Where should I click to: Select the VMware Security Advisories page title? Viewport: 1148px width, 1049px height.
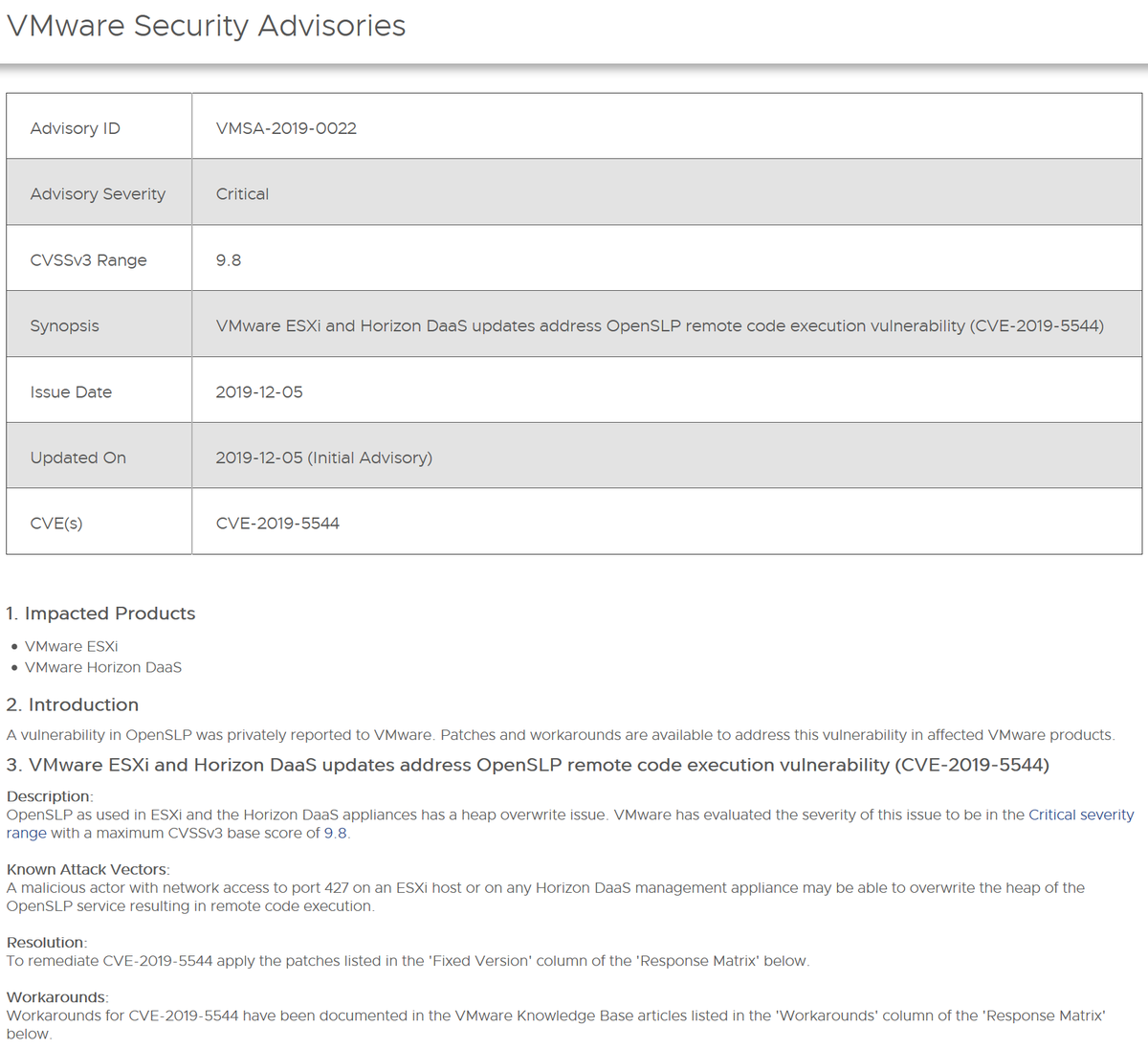[x=206, y=26]
